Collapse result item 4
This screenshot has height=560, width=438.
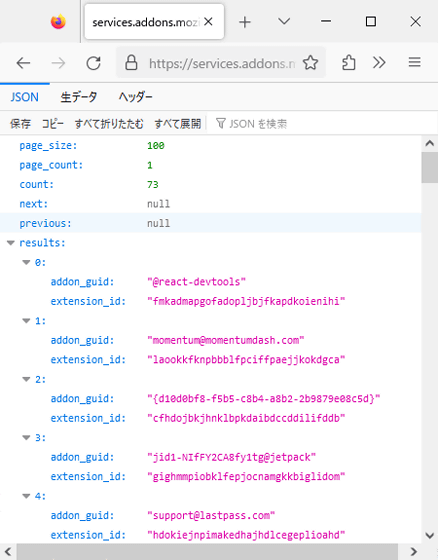pos(26,496)
